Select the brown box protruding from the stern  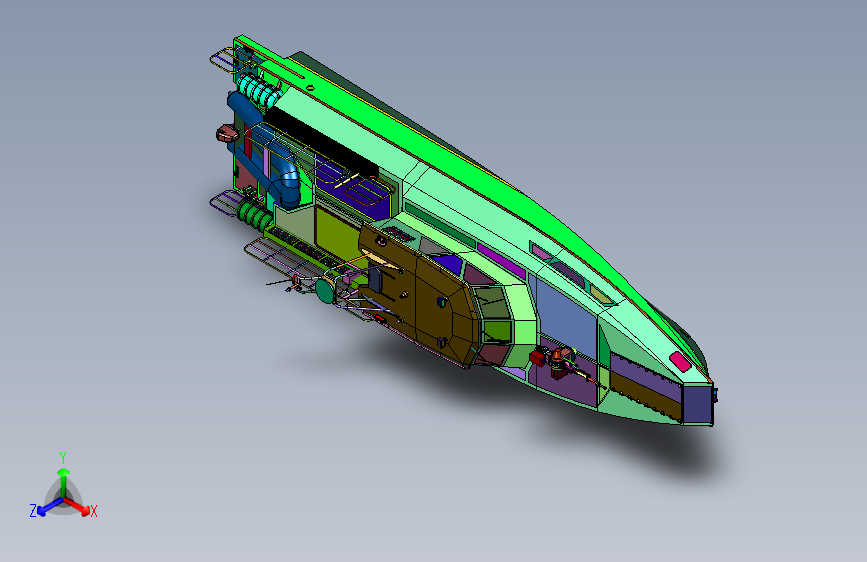(227, 133)
